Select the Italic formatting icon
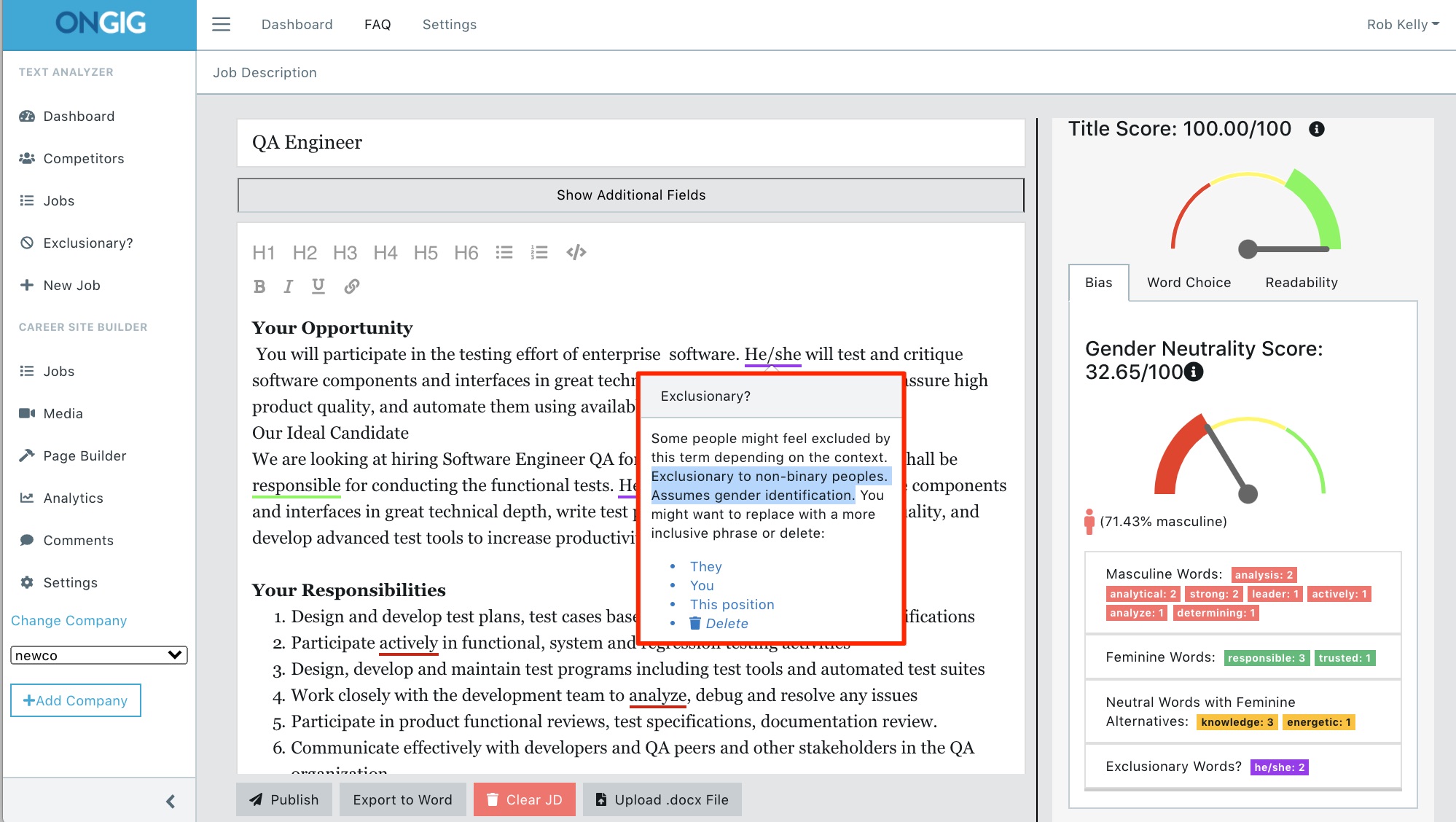The width and height of the screenshot is (1456, 822). click(x=289, y=286)
